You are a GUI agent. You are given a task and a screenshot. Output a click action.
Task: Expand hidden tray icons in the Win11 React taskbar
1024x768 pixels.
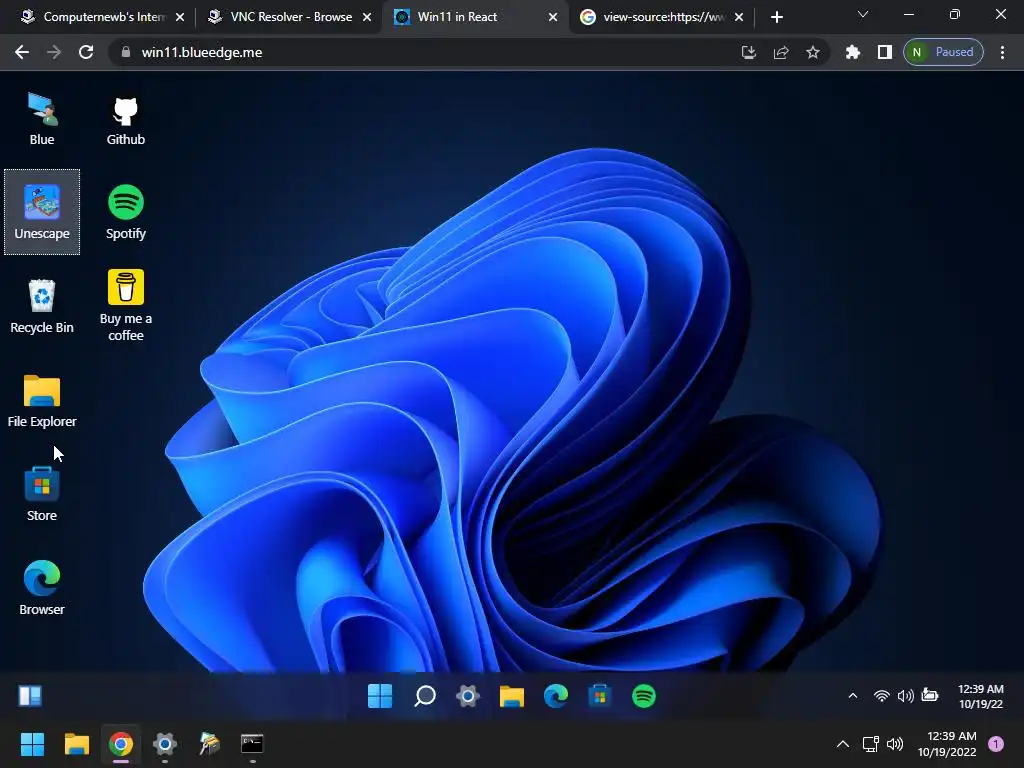pyautogui.click(x=853, y=696)
